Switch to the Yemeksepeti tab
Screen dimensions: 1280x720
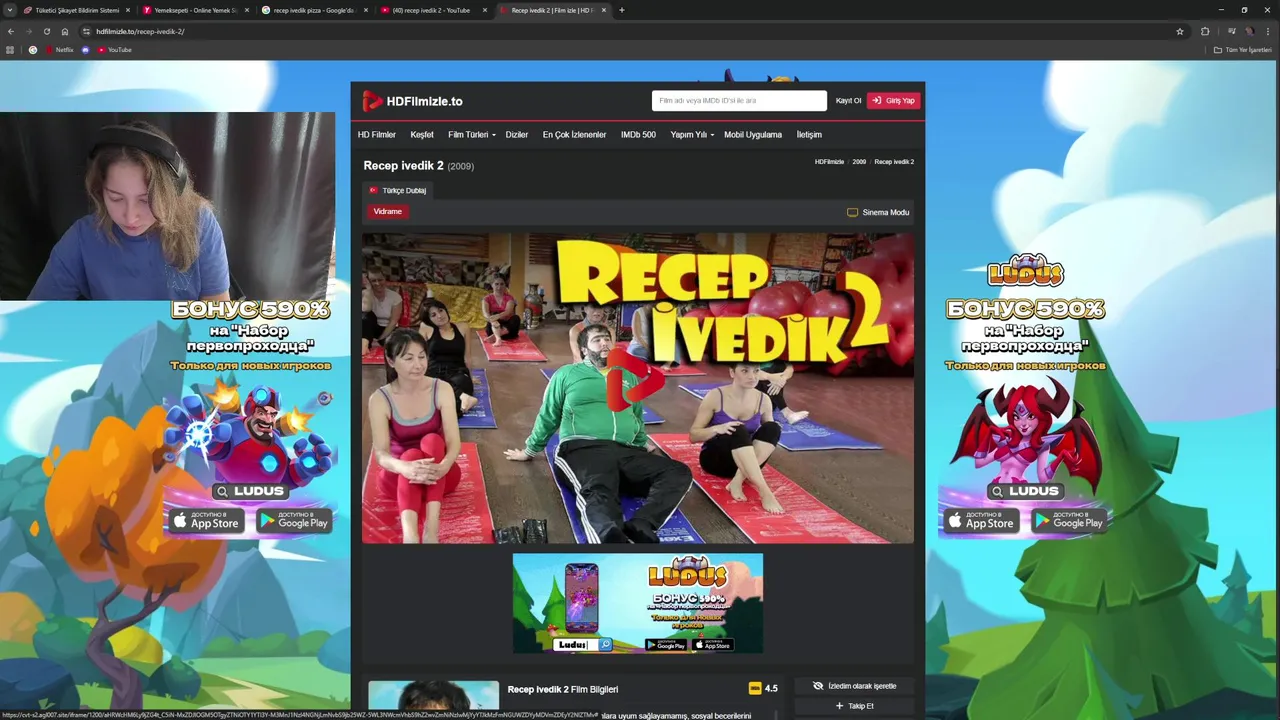tap(195, 10)
